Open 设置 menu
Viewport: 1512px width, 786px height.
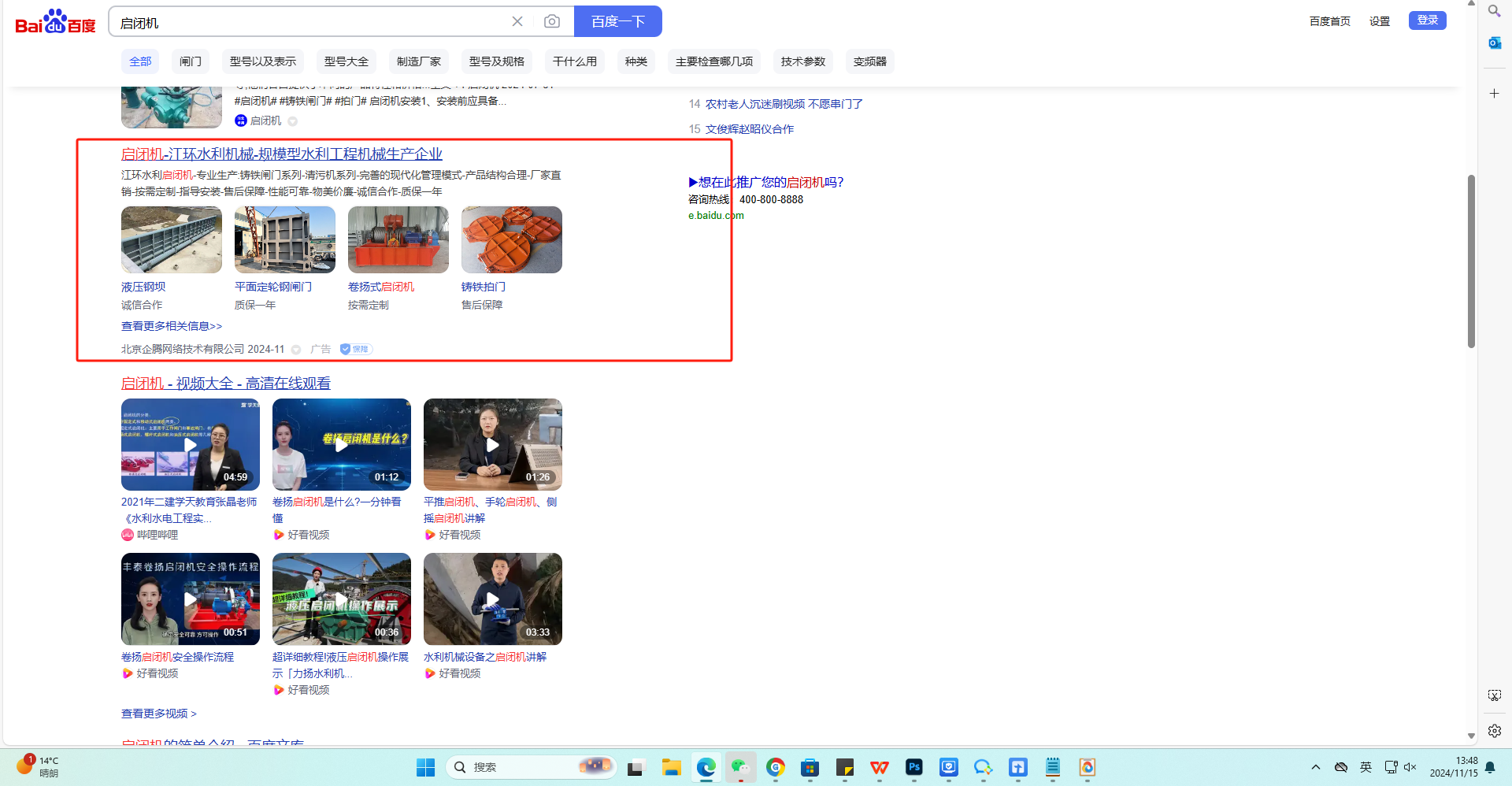[1380, 21]
